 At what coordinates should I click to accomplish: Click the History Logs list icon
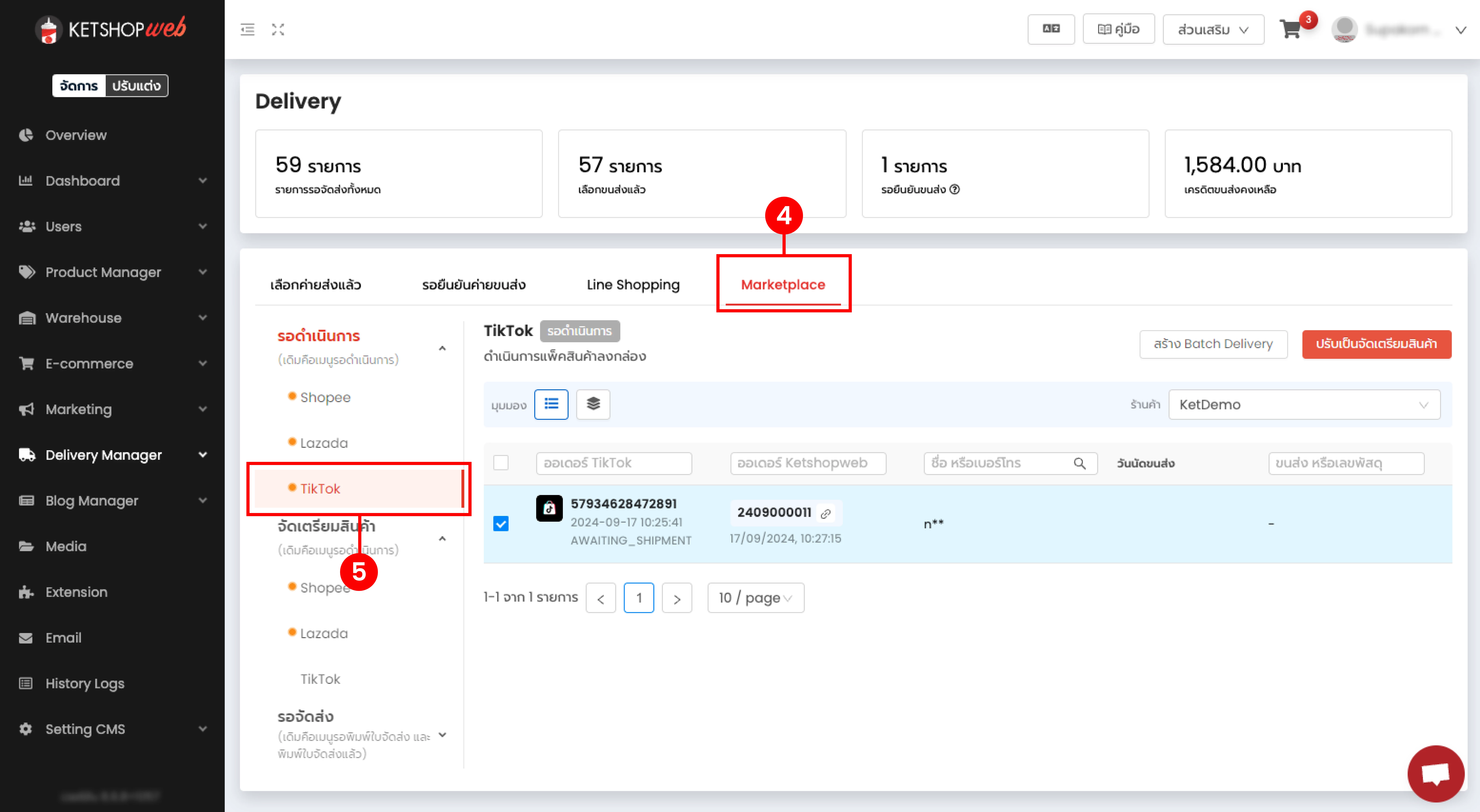(26, 683)
